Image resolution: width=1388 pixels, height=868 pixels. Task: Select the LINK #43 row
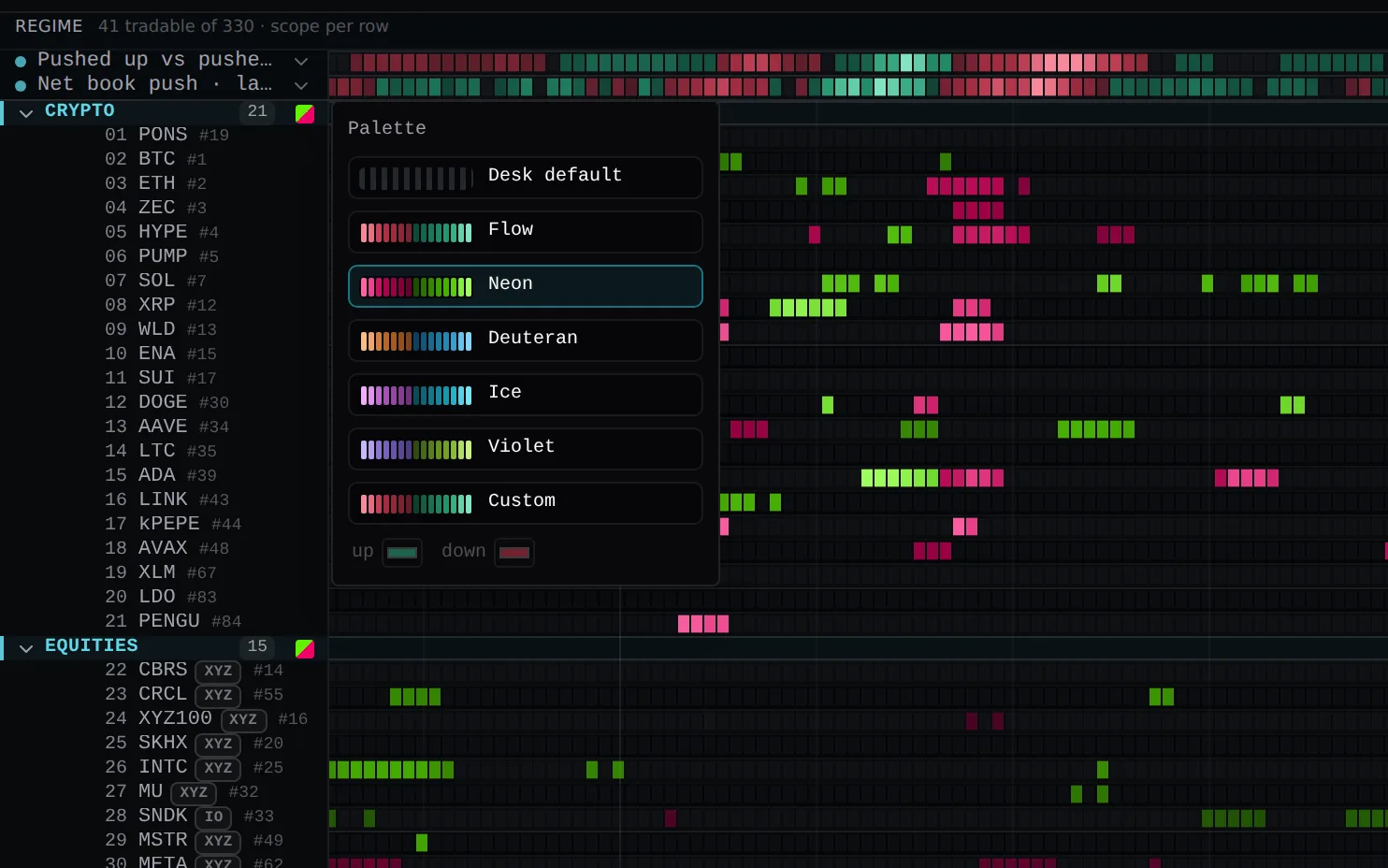click(165, 499)
